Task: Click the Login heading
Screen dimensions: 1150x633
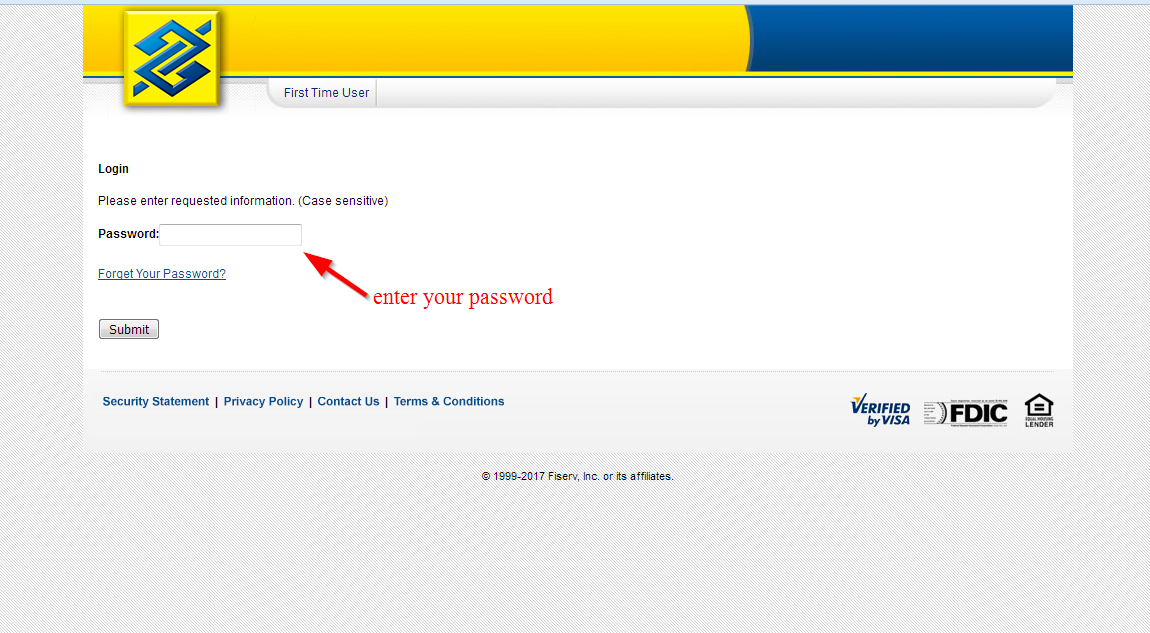Action: click(x=114, y=169)
